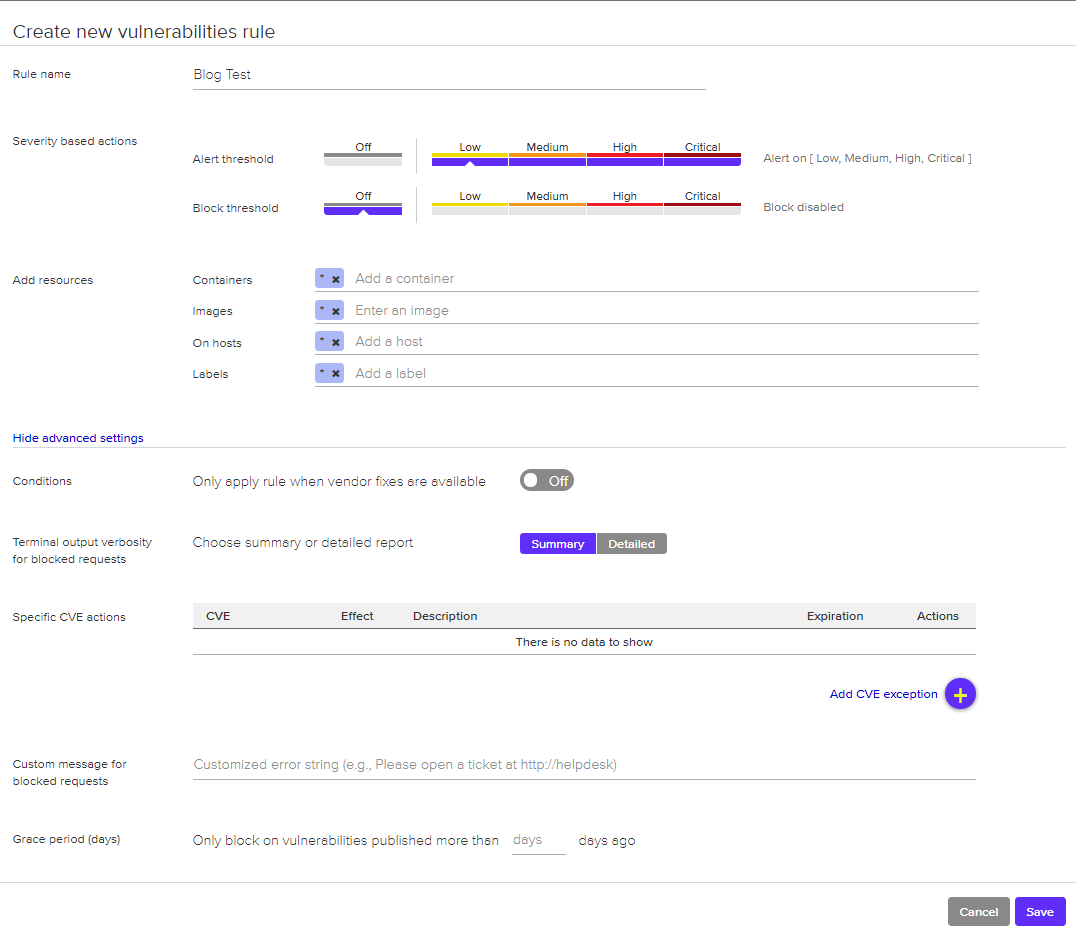Set Alert threshold to High
The width and height of the screenshot is (1076, 937).
point(625,158)
